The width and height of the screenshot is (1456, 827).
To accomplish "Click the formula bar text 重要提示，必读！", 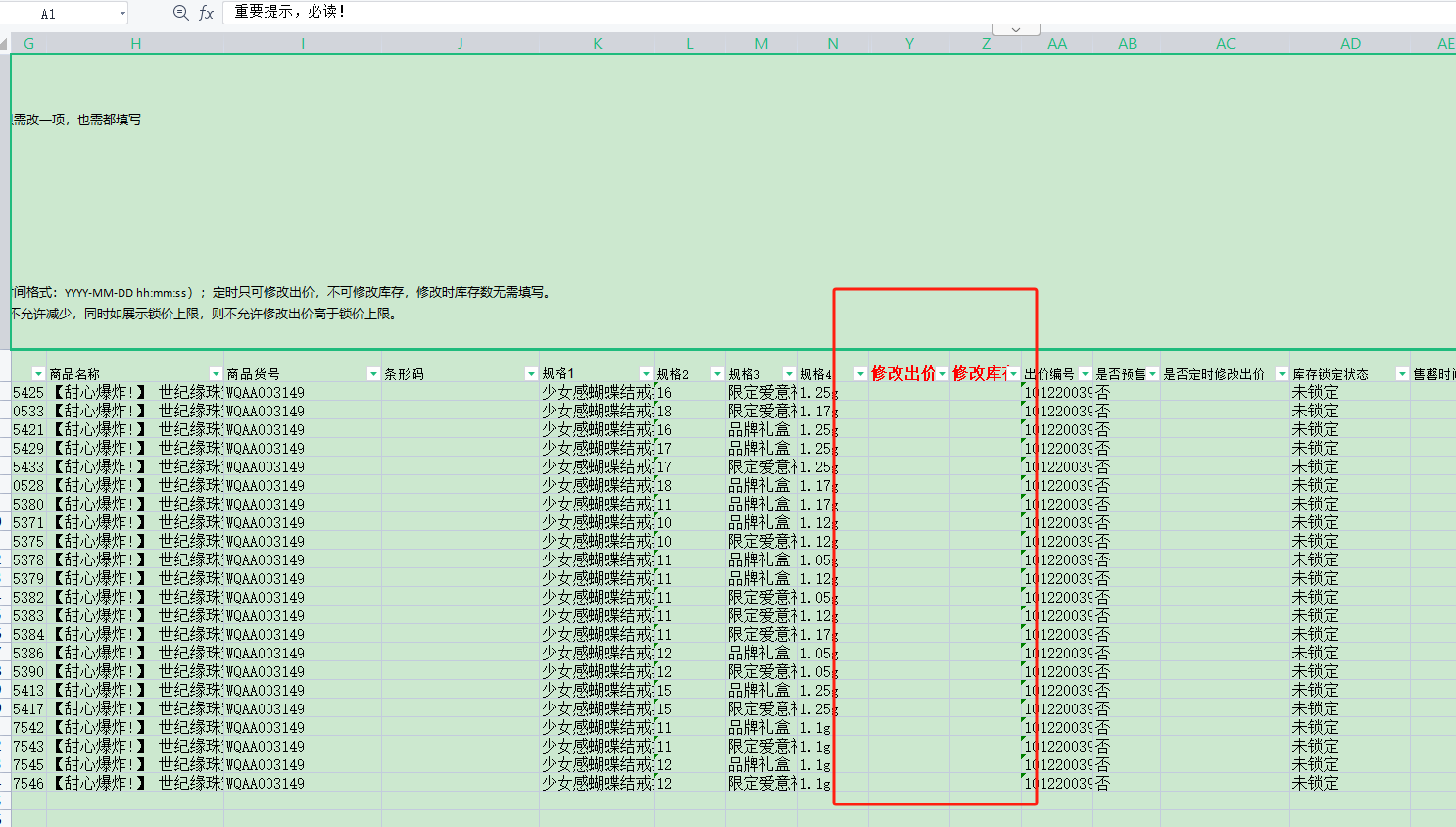I will point(290,12).
